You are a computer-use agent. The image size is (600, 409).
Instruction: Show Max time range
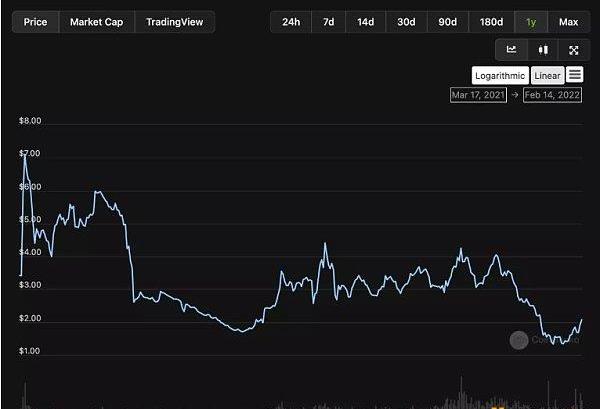click(568, 22)
